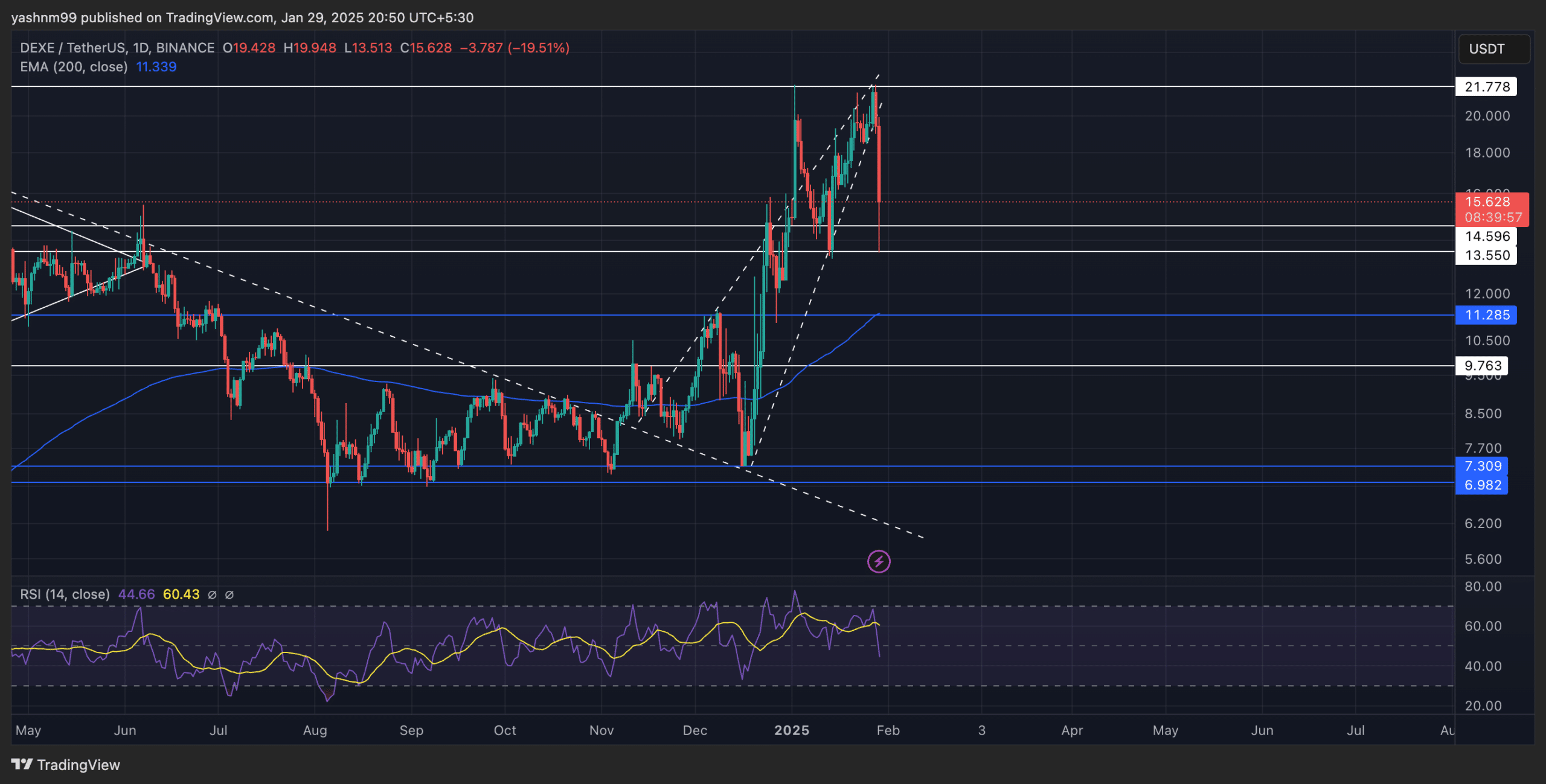Click the TradingView logo at bottom left
The image size is (1546, 784).
coord(65,765)
